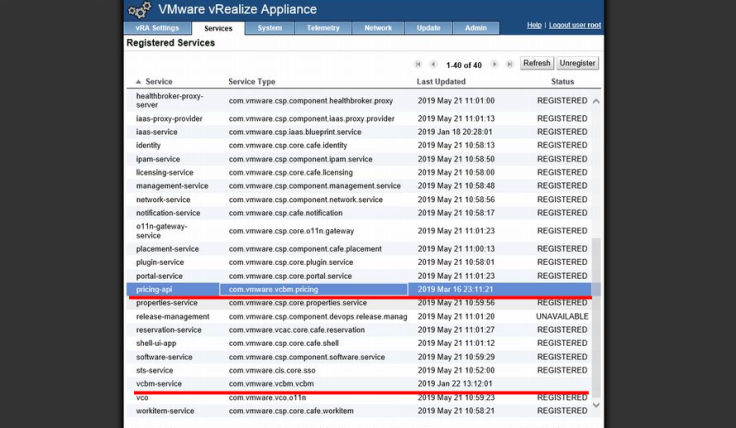Open the Help link

534,25
